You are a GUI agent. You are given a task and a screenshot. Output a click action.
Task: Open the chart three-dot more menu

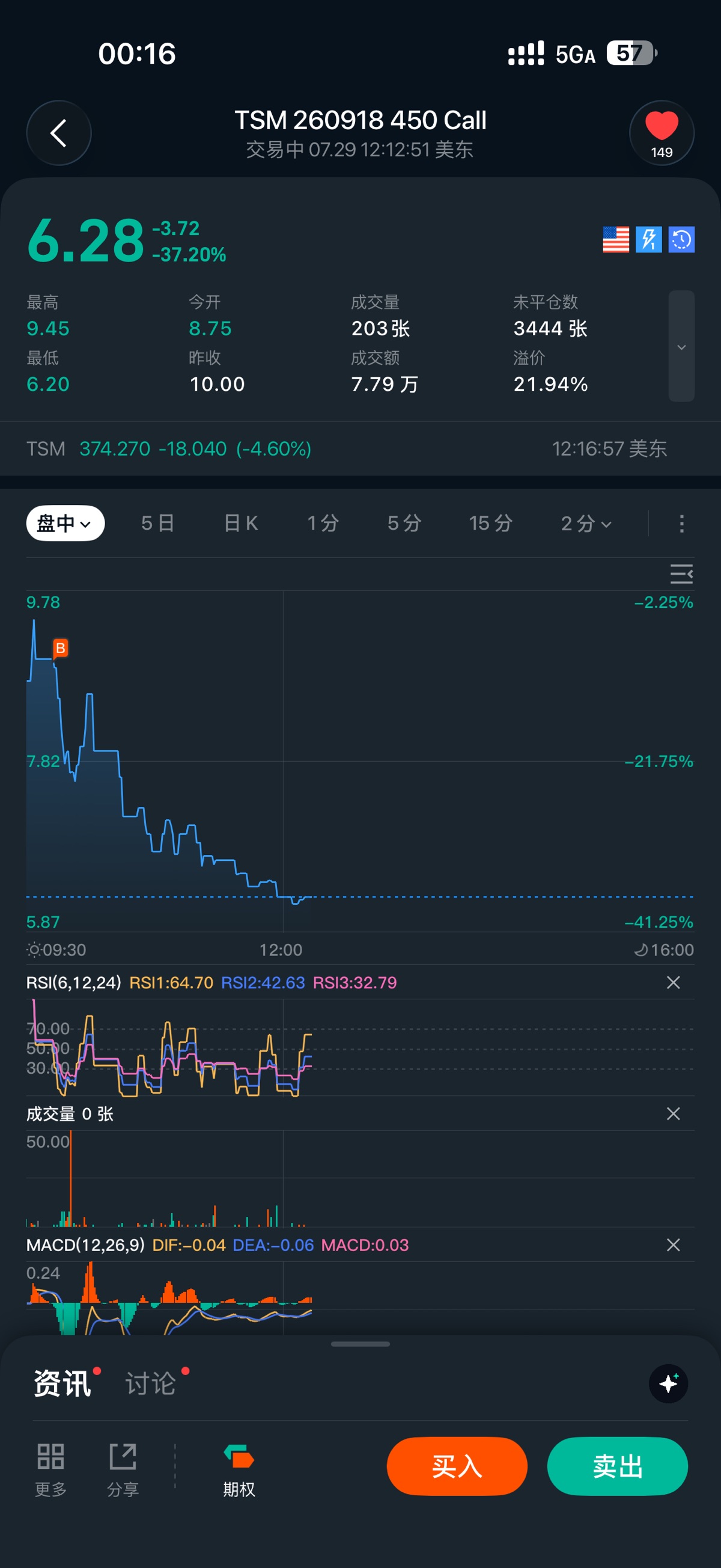pyautogui.click(x=681, y=524)
